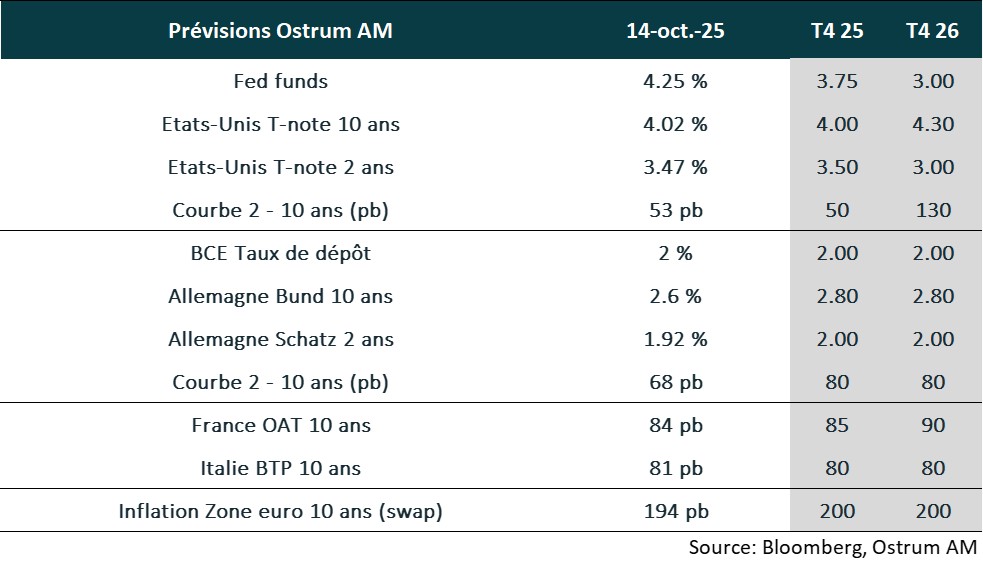Click the 53 pb curve value
983x562 pixels.
[675, 210]
